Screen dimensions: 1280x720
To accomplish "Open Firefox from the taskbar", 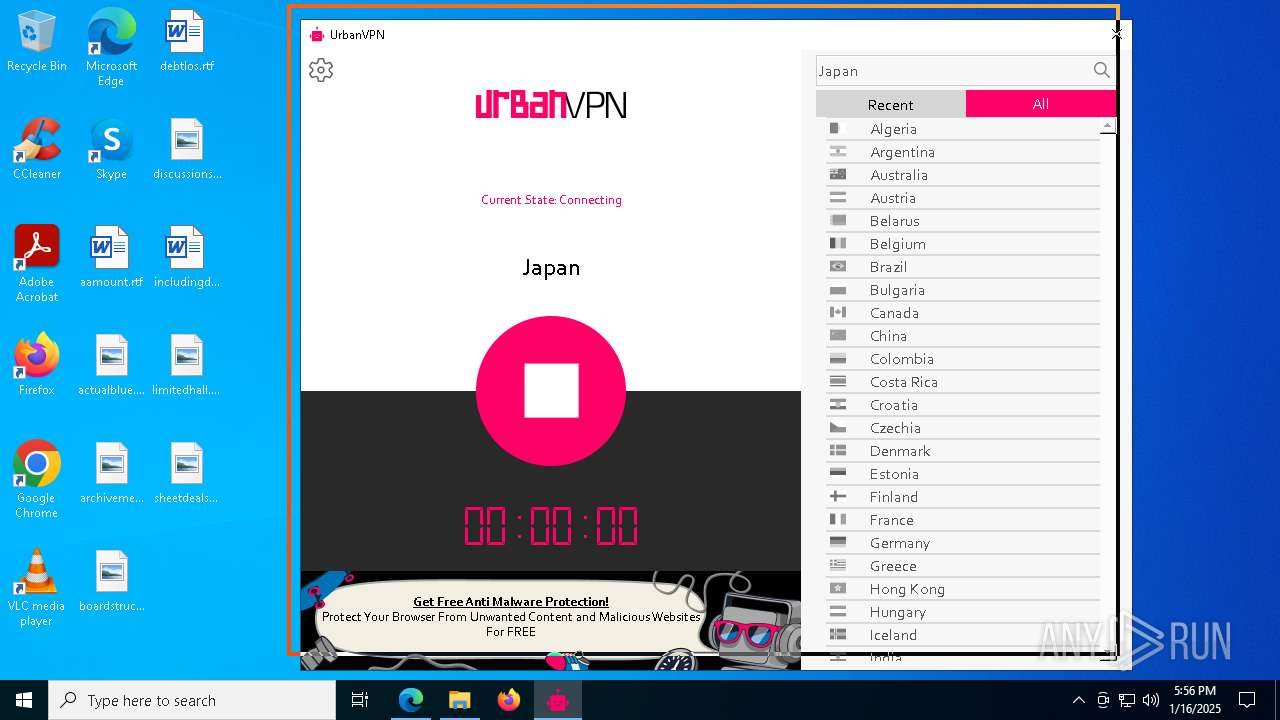I will click(x=509, y=700).
